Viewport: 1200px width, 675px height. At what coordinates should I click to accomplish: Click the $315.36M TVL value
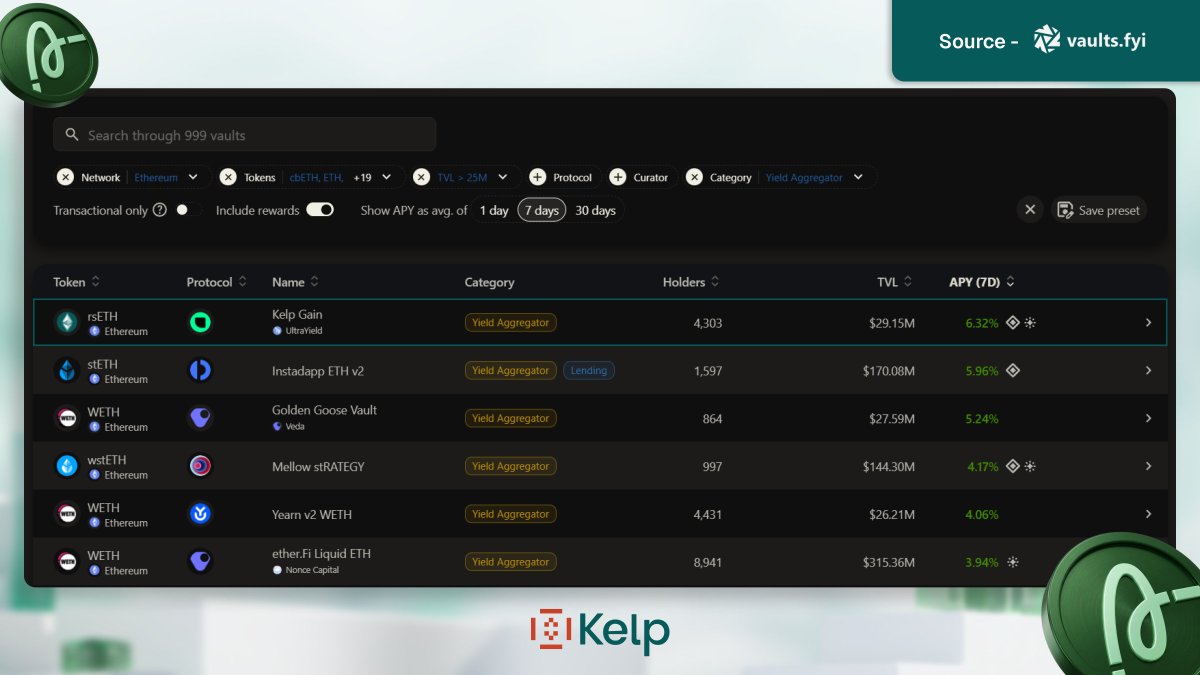click(x=888, y=562)
